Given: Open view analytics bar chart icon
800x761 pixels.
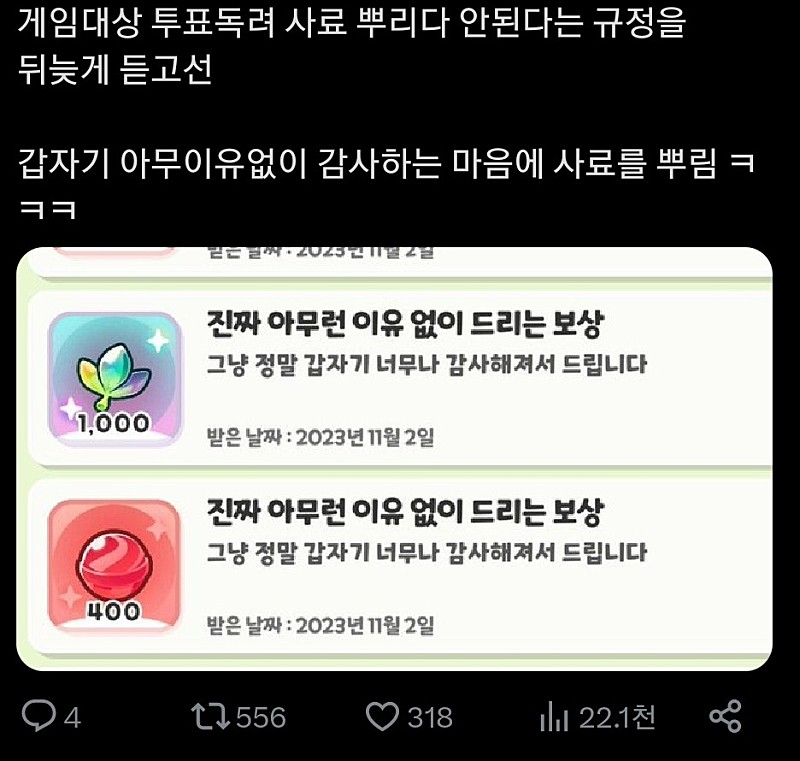Looking at the screenshot, I should tap(554, 717).
